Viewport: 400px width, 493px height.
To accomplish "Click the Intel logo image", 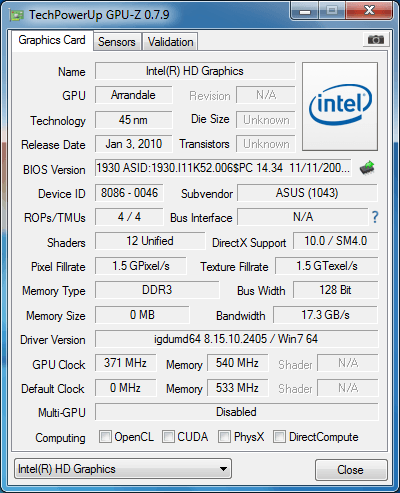I will pos(340,106).
